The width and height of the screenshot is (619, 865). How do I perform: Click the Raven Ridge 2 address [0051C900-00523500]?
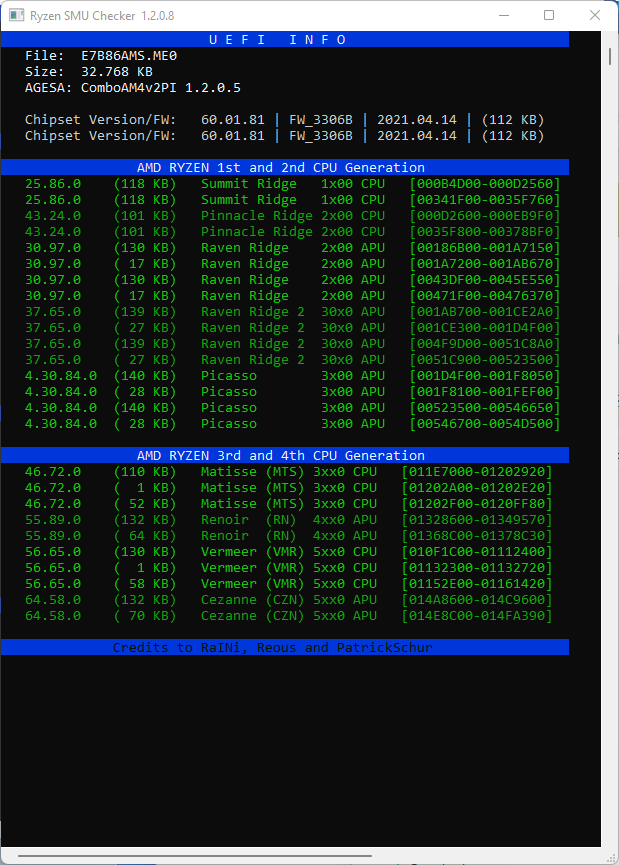pyautogui.click(x=485, y=360)
